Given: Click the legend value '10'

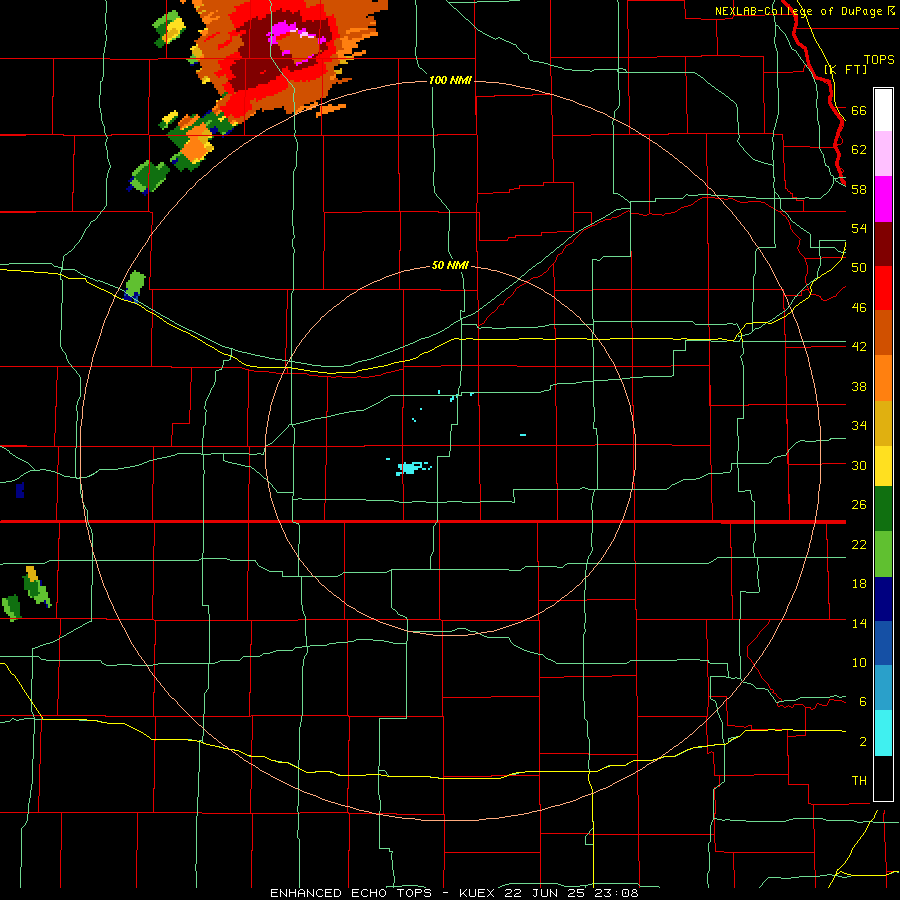Looking at the screenshot, I should (859, 662).
